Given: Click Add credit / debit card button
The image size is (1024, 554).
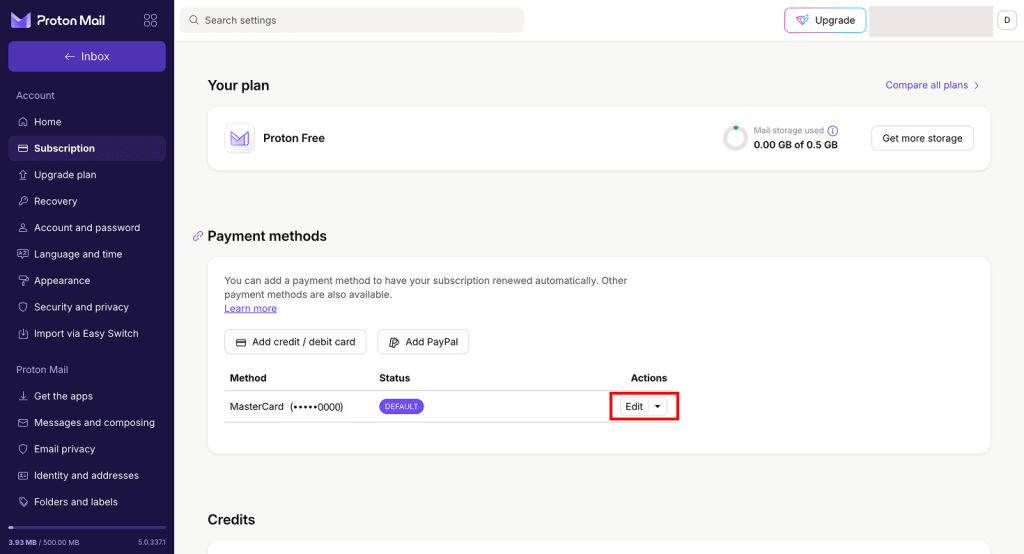Looking at the screenshot, I should tap(295, 342).
